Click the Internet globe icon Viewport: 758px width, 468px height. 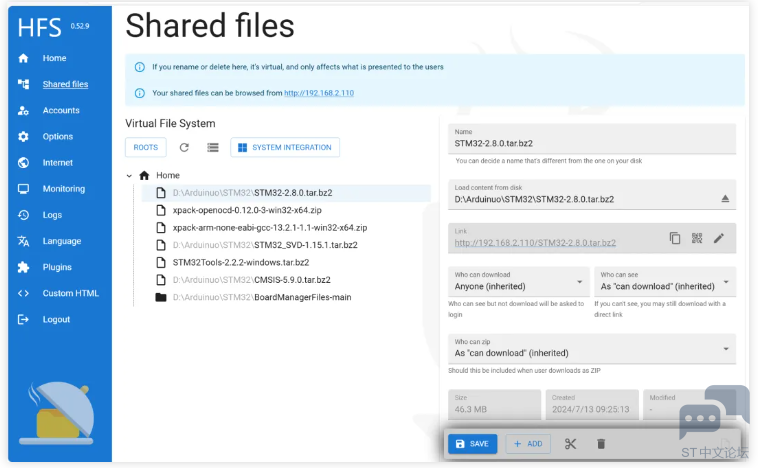point(23,162)
